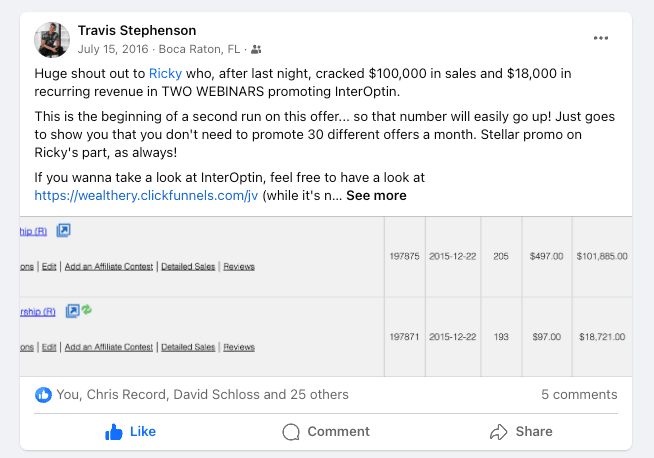The height and width of the screenshot is (458, 654).
Task: Open the post options three-dot menu
Action: (601, 38)
